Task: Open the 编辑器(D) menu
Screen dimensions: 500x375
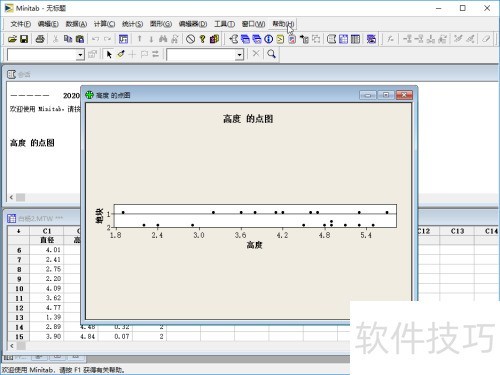Action: tap(193, 24)
